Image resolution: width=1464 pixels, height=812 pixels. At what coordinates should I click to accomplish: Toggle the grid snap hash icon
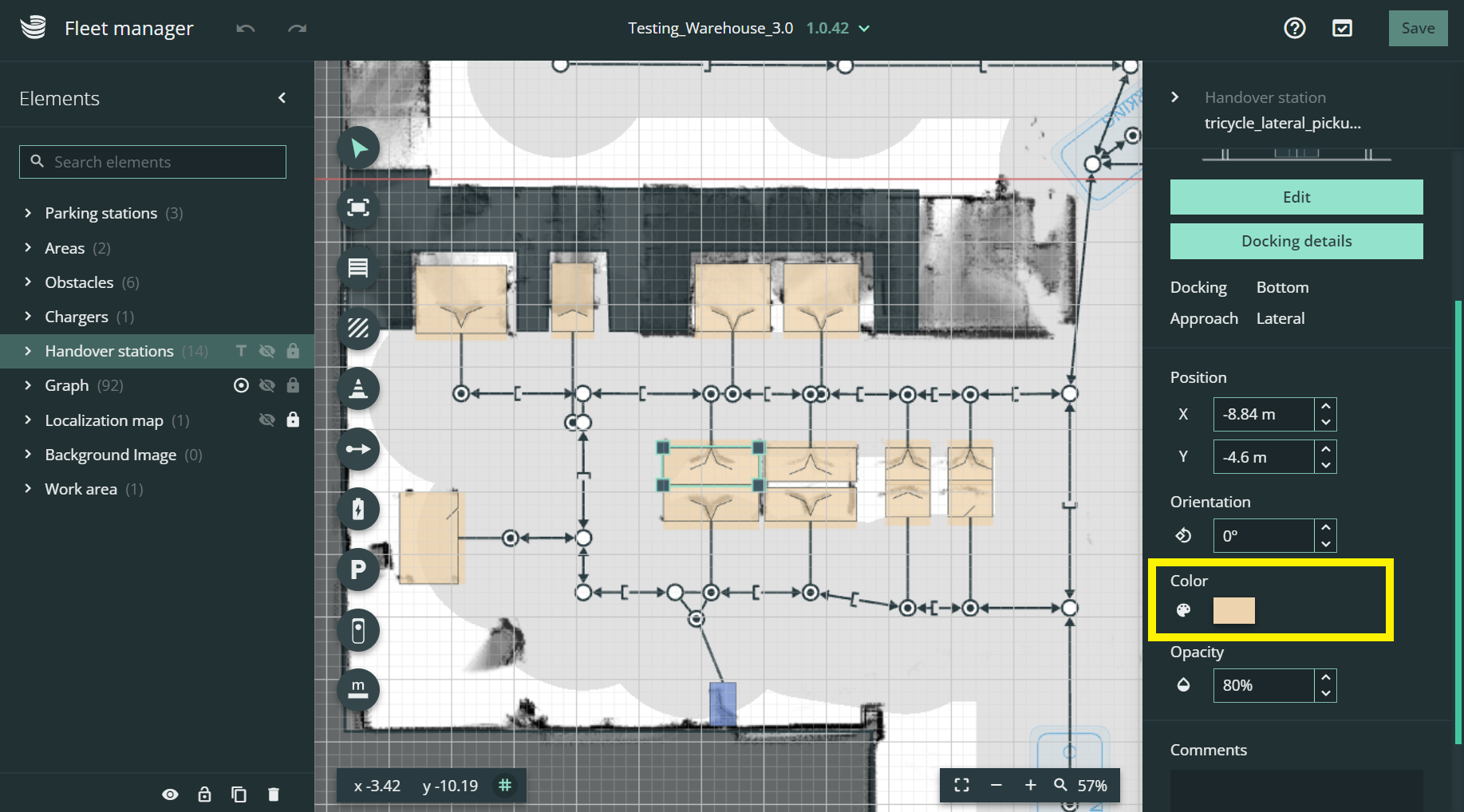(x=505, y=786)
